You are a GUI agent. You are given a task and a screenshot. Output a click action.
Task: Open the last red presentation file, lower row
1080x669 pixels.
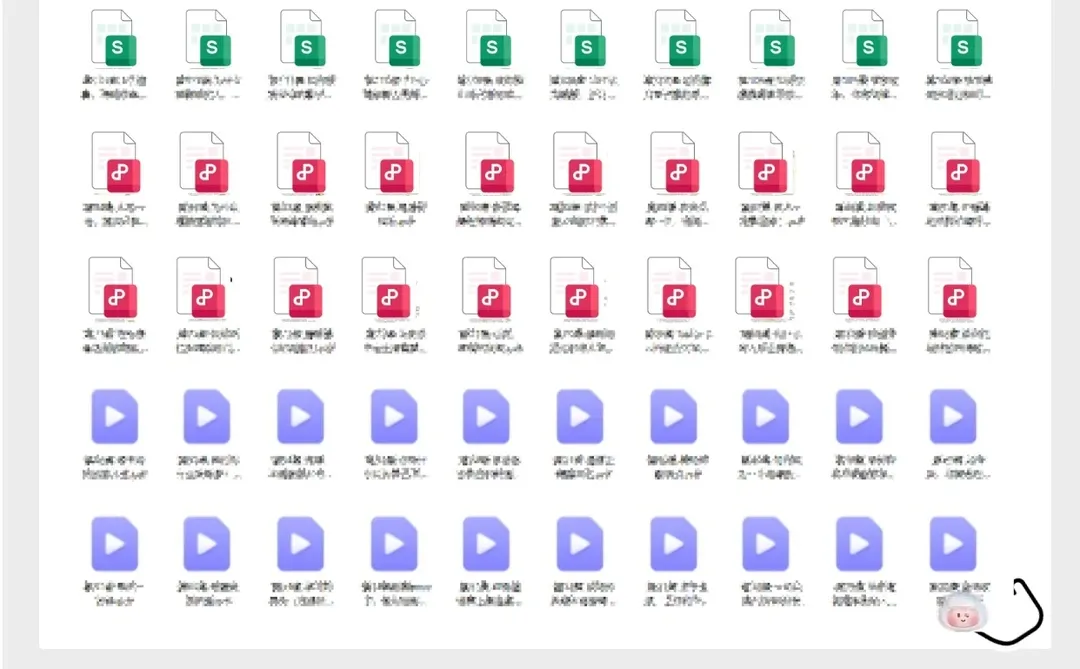coord(953,288)
